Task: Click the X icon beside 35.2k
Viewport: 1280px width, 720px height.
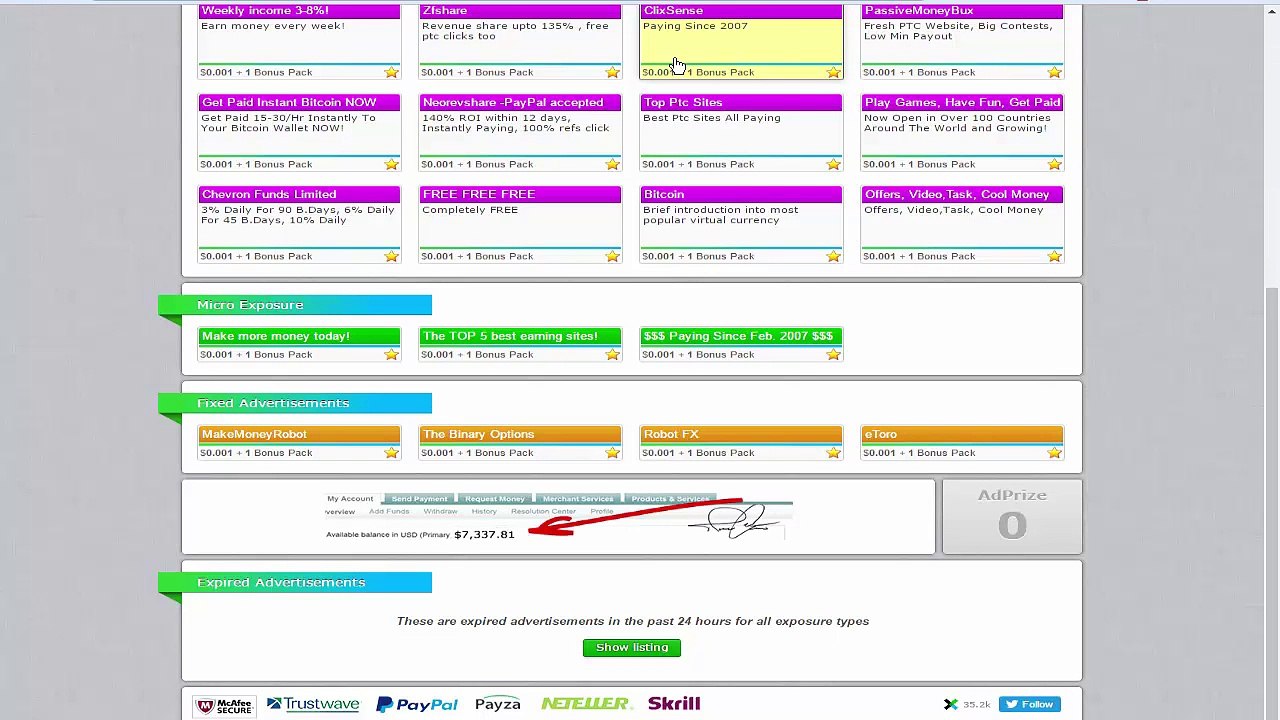Action: (950, 704)
